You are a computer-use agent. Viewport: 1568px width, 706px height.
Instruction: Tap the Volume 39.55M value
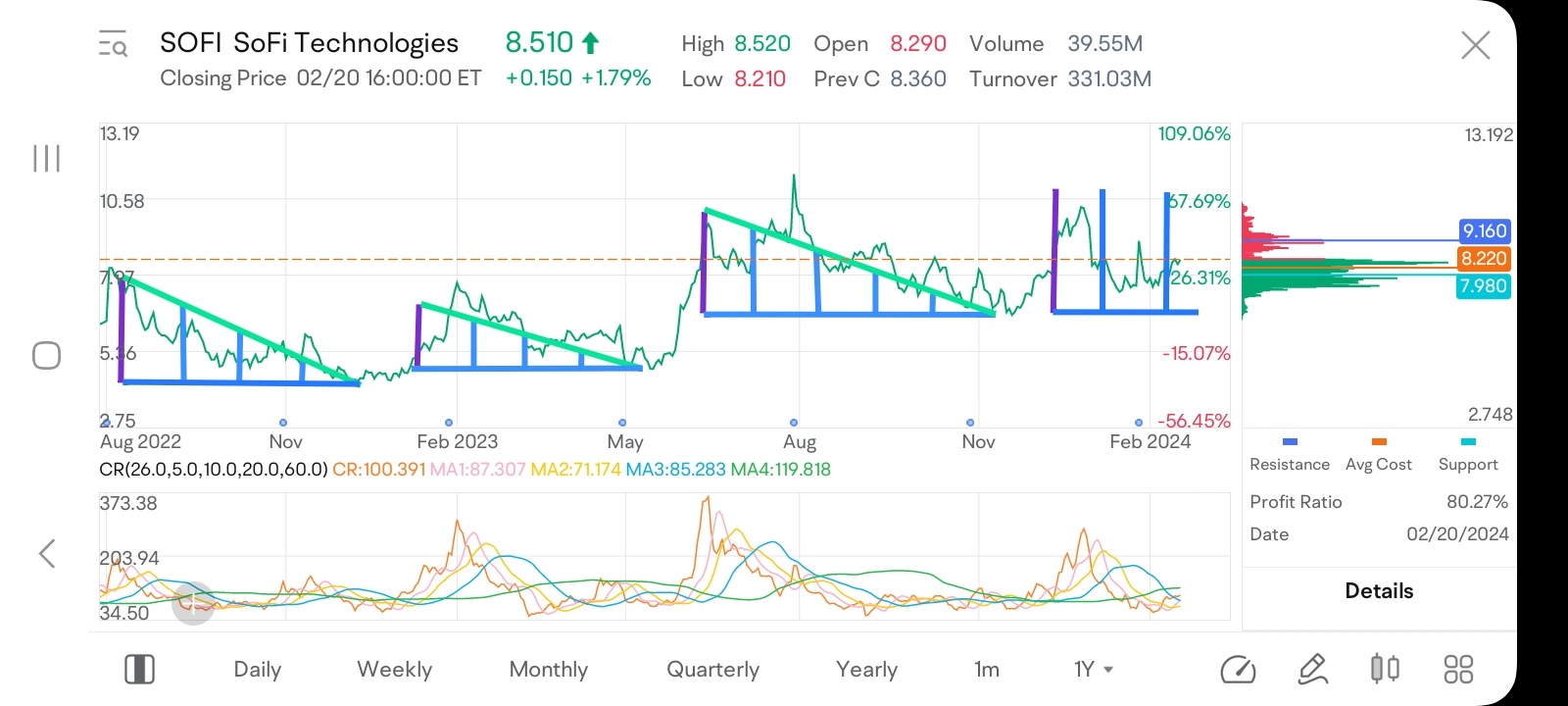(x=1105, y=44)
